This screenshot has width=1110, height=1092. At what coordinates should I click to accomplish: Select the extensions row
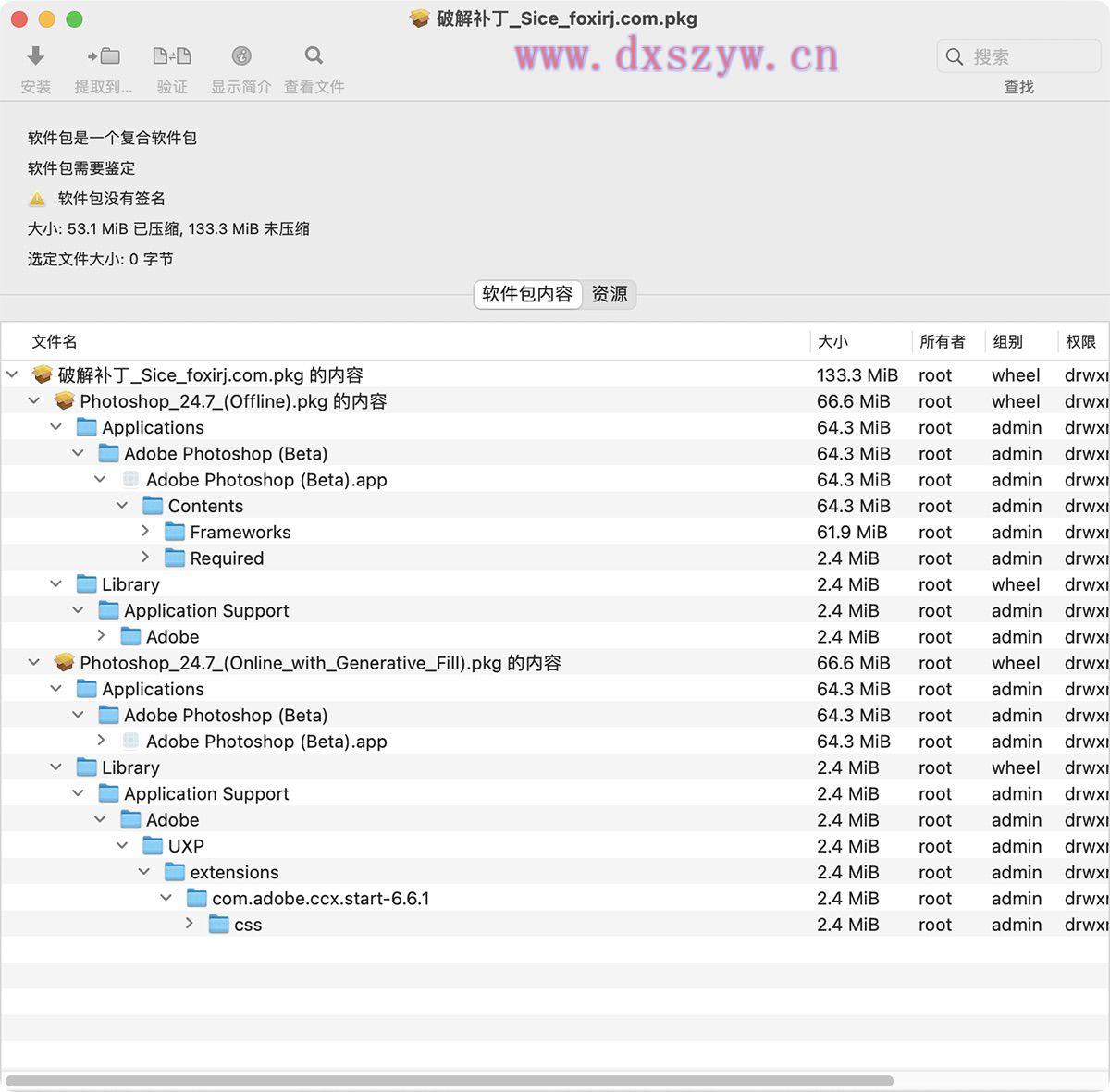point(555,872)
